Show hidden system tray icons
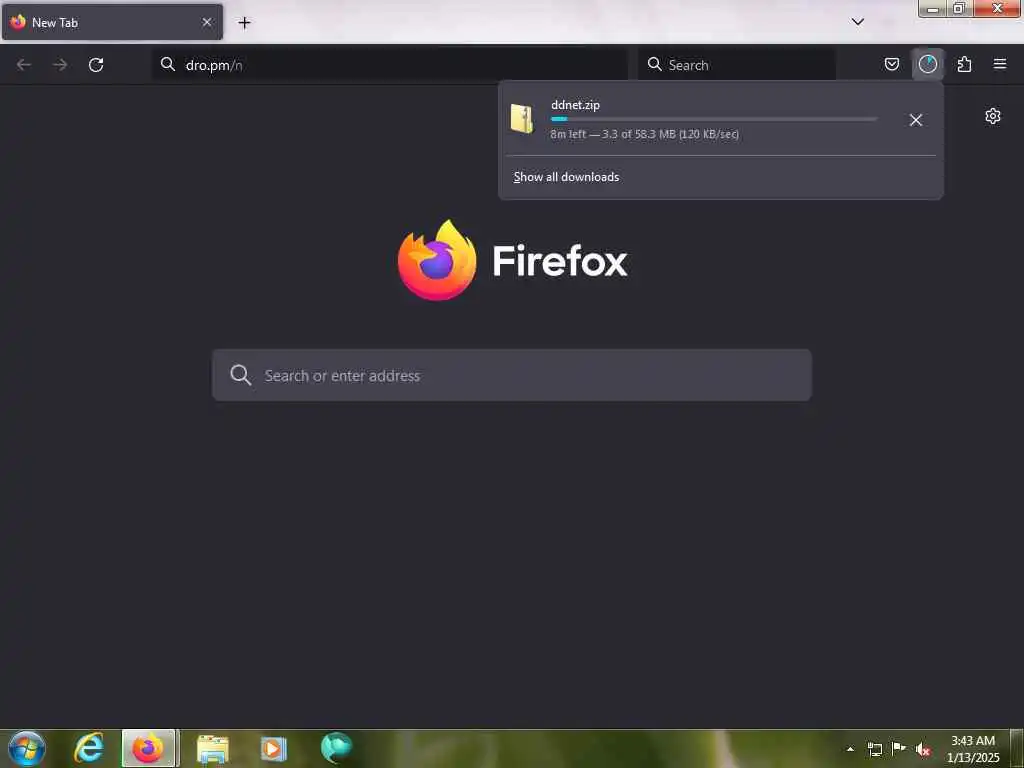This screenshot has height=768, width=1024. [x=850, y=749]
